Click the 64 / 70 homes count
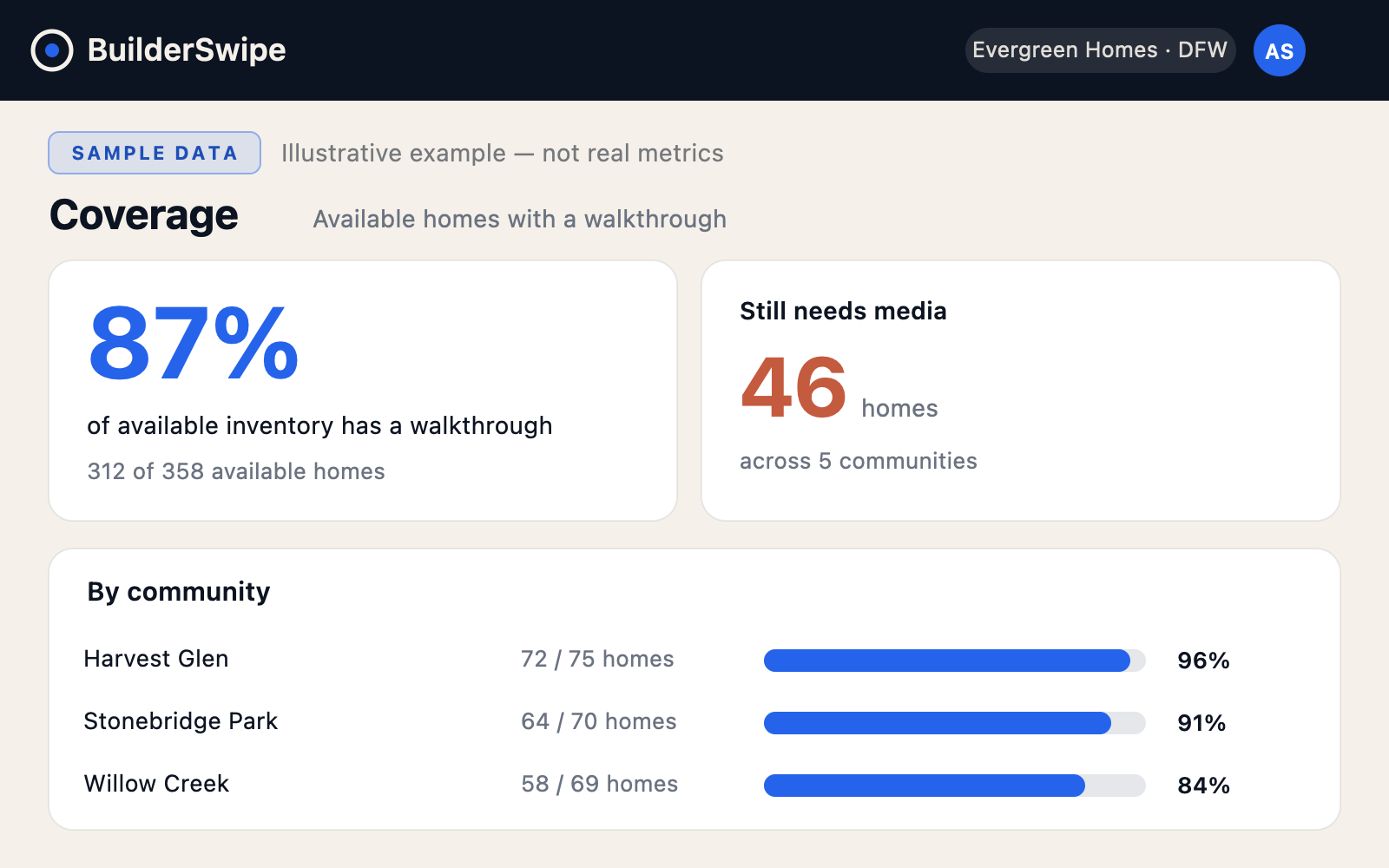The width and height of the screenshot is (1389, 868). [x=599, y=722]
